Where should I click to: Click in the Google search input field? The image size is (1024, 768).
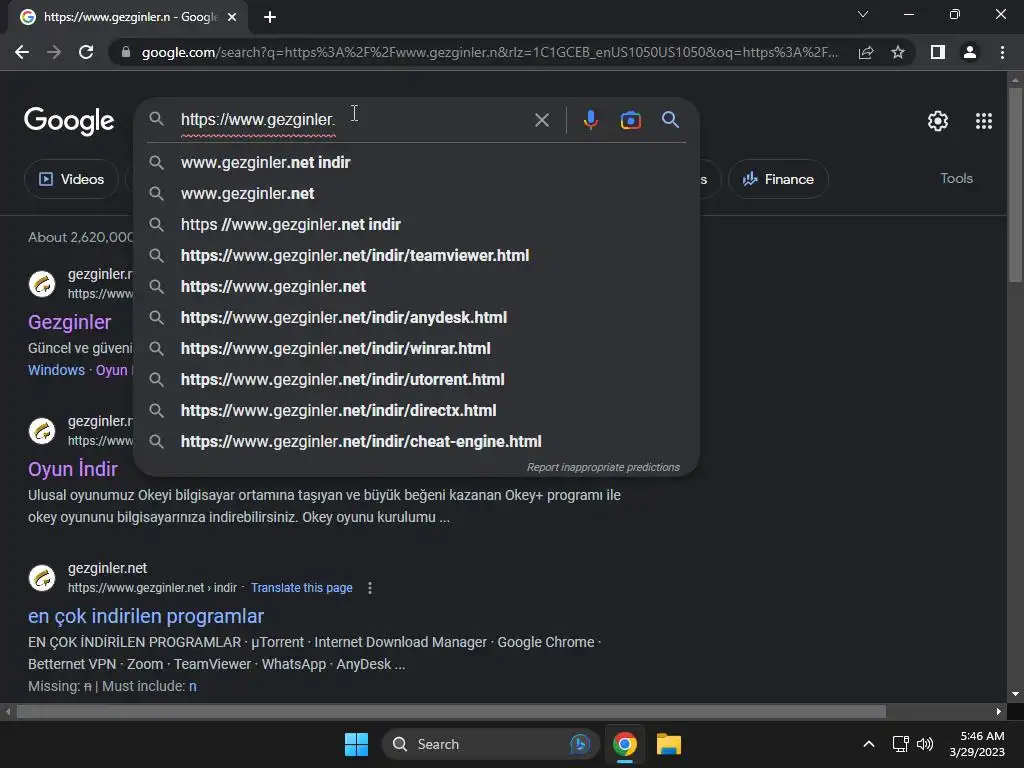coord(353,120)
